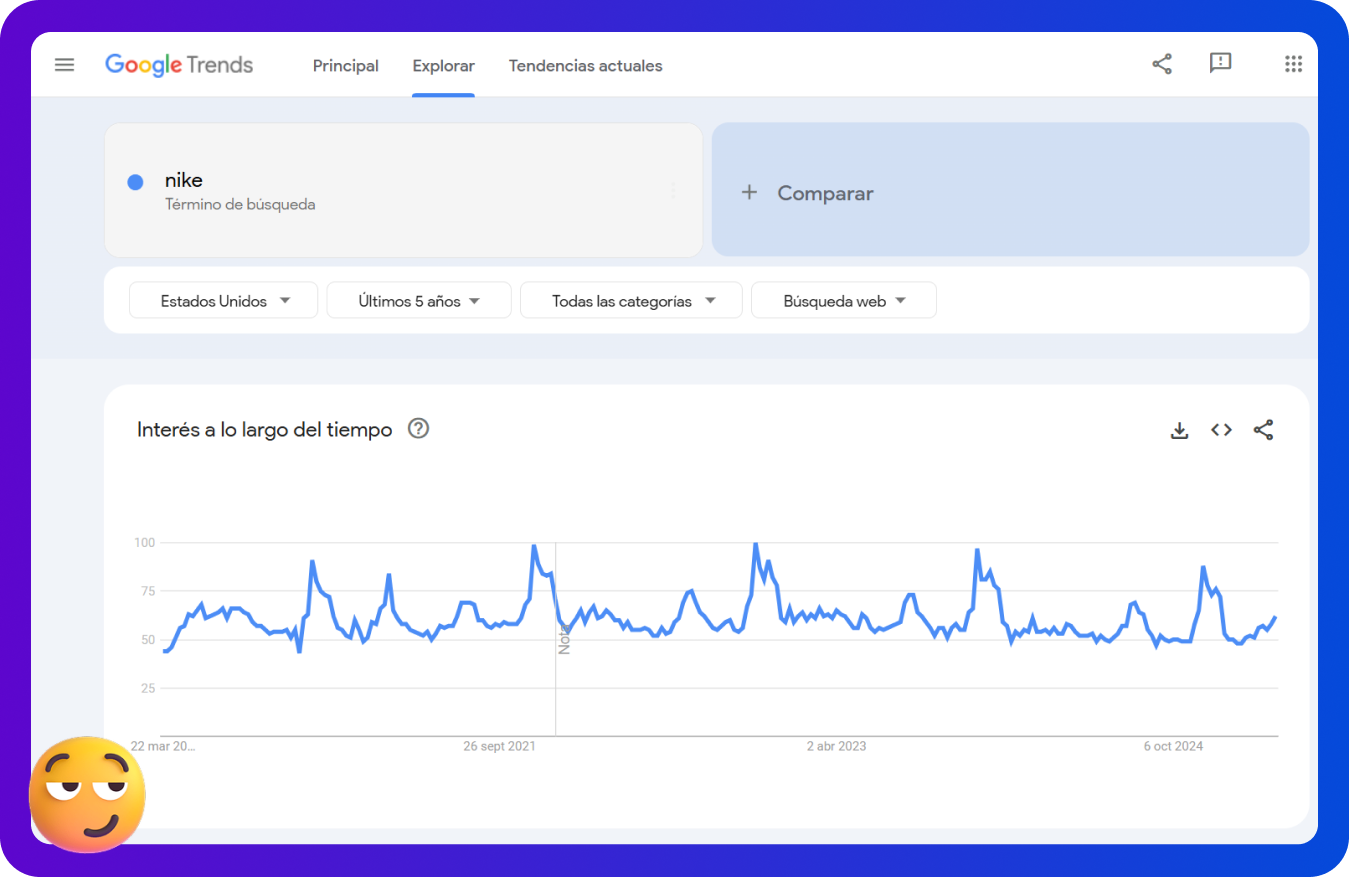Click the nike search term field
This screenshot has width=1349, height=877.
tap(403, 190)
